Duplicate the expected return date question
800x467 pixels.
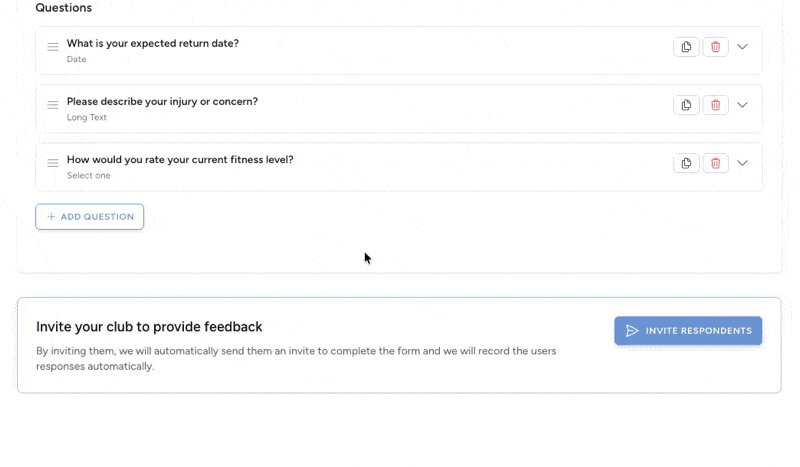pos(686,47)
